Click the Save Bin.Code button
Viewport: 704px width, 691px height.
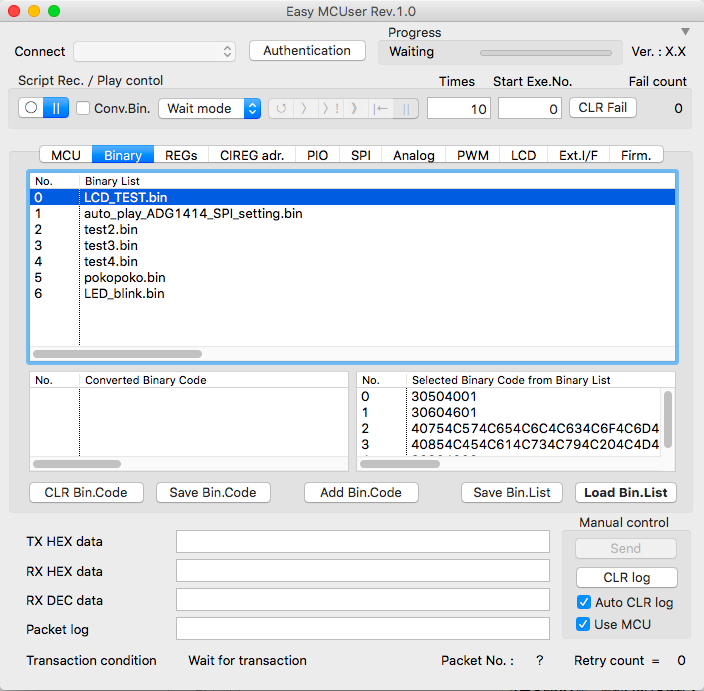(213, 493)
